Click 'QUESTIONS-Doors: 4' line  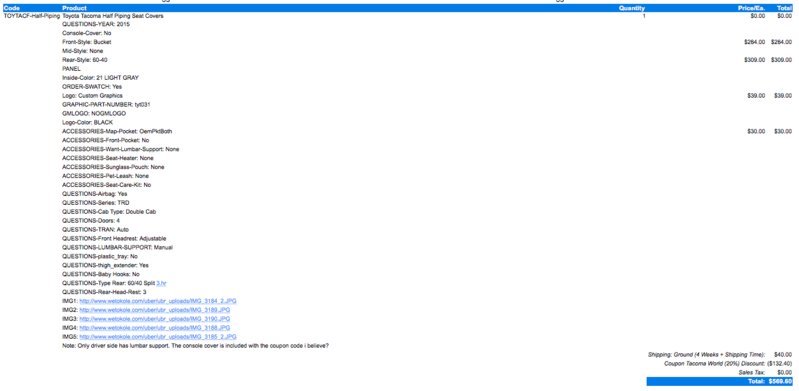pyautogui.click(x=91, y=221)
